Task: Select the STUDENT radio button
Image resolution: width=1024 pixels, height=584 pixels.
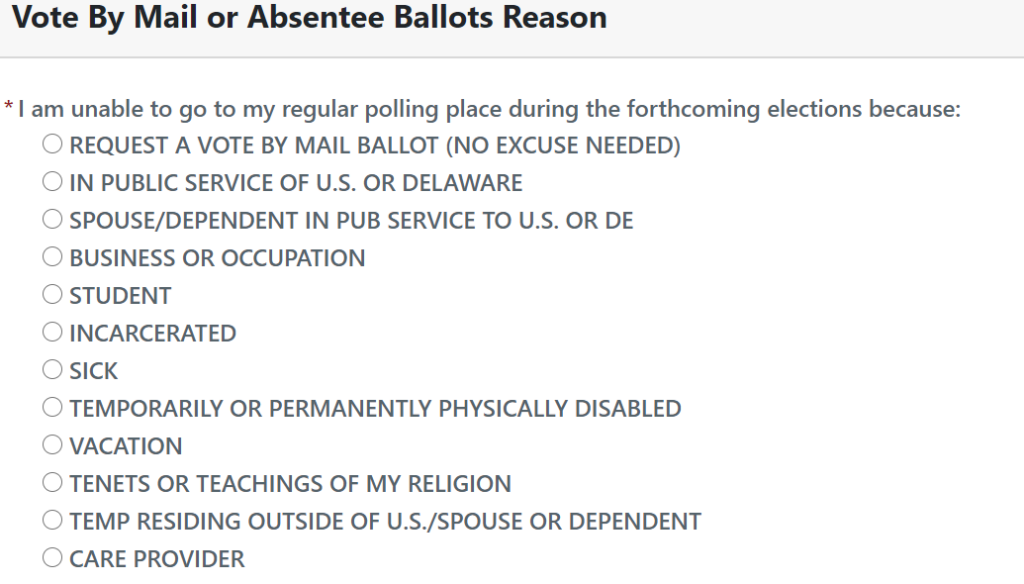Action: pos(53,294)
